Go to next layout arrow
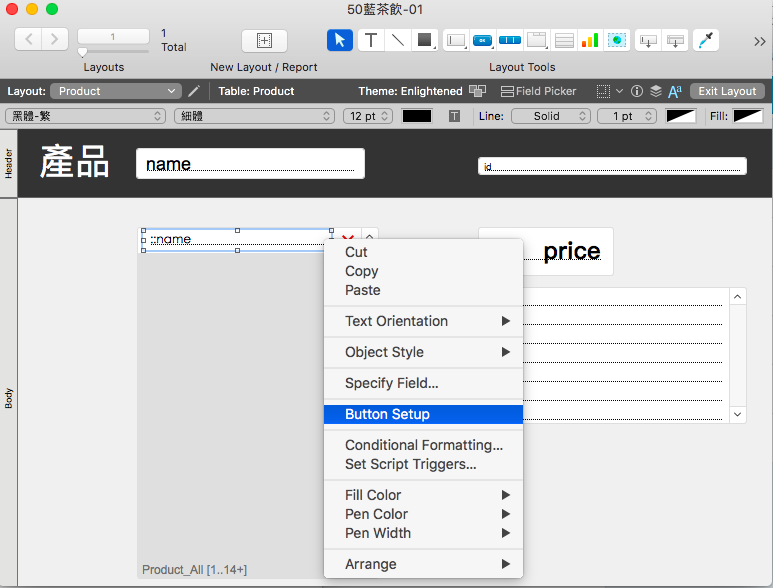 click(55, 39)
